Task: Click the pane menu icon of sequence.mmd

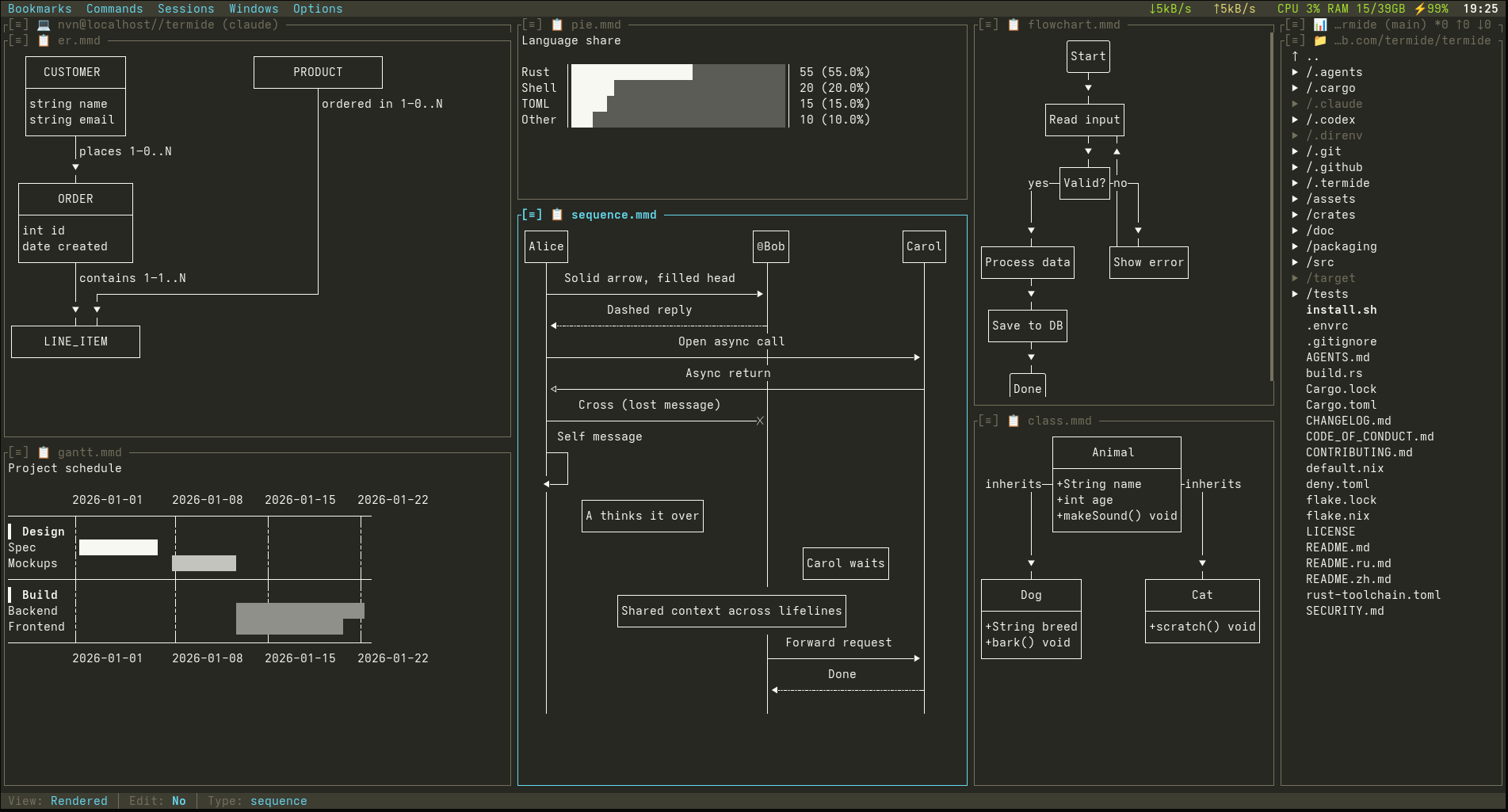Action: point(533,215)
